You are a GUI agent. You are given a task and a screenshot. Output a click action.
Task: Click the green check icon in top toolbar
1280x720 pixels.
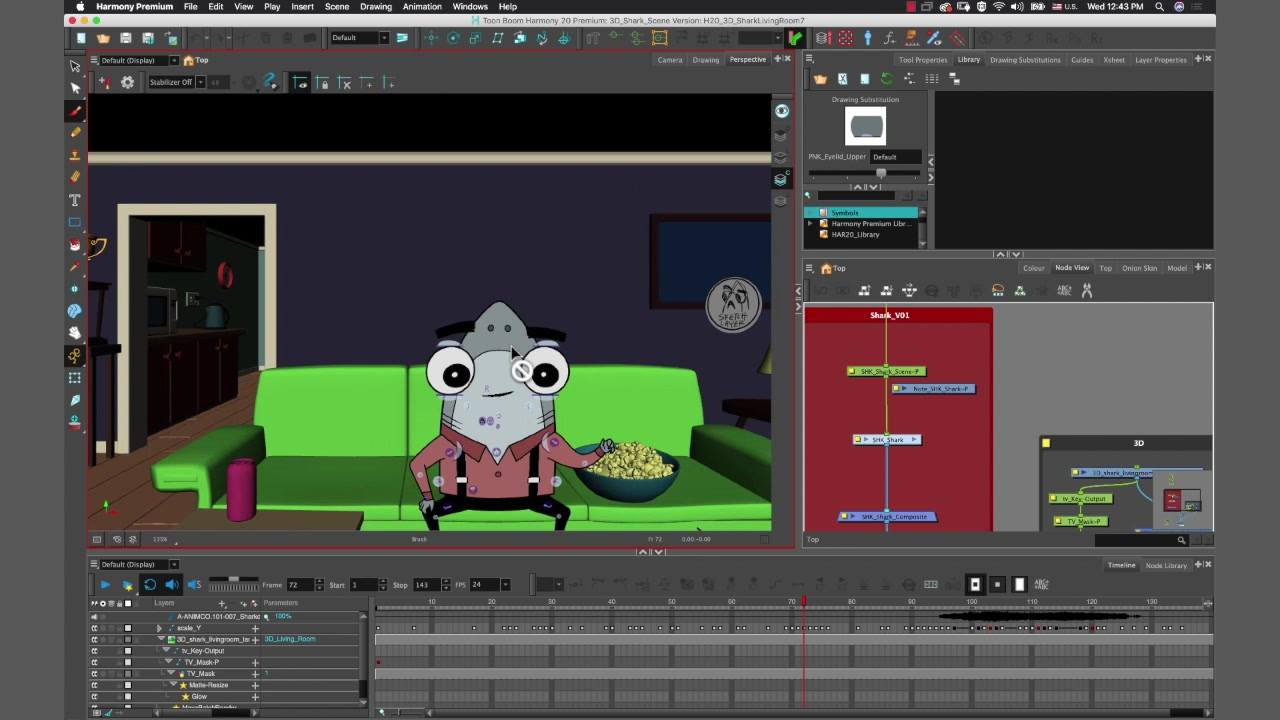[x=795, y=38]
